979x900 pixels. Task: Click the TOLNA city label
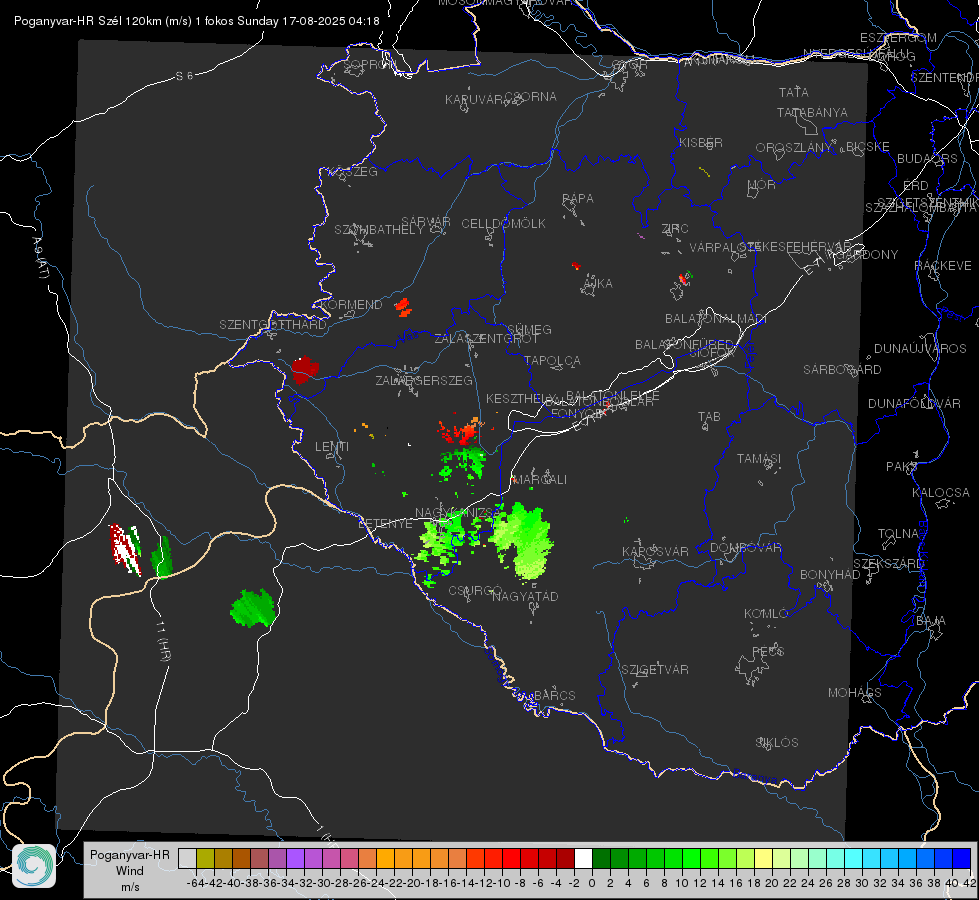(x=898, y=533)
